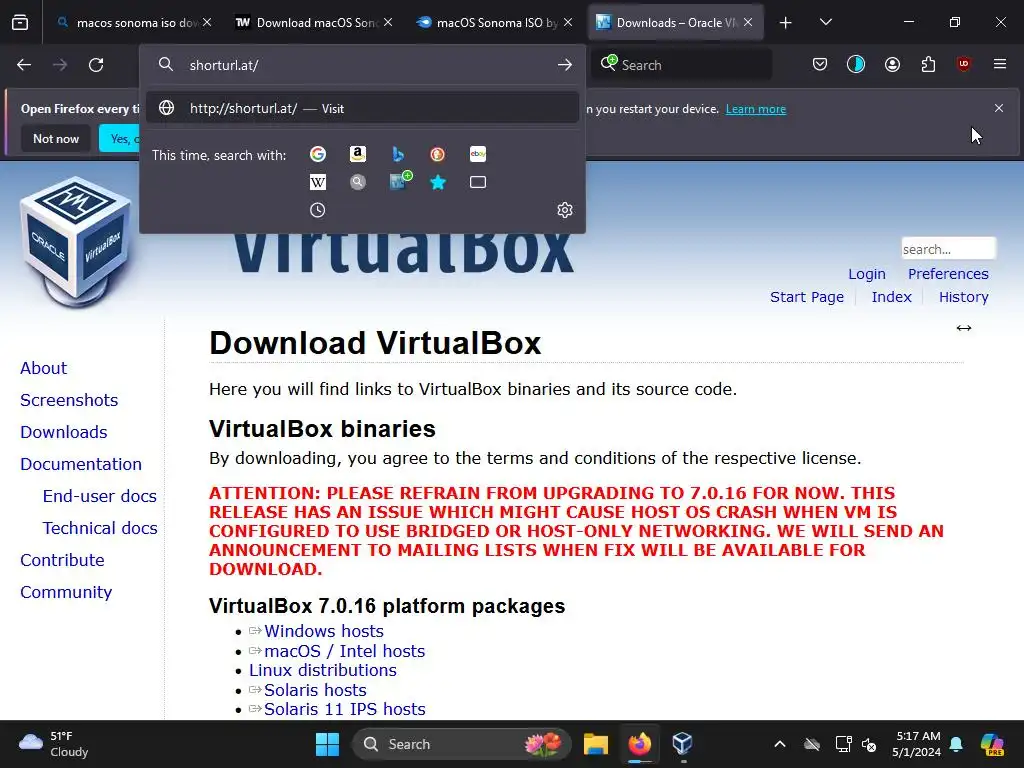Add the VirtualBox search engine
This screenshot has height=768, width=1024.
400,180
